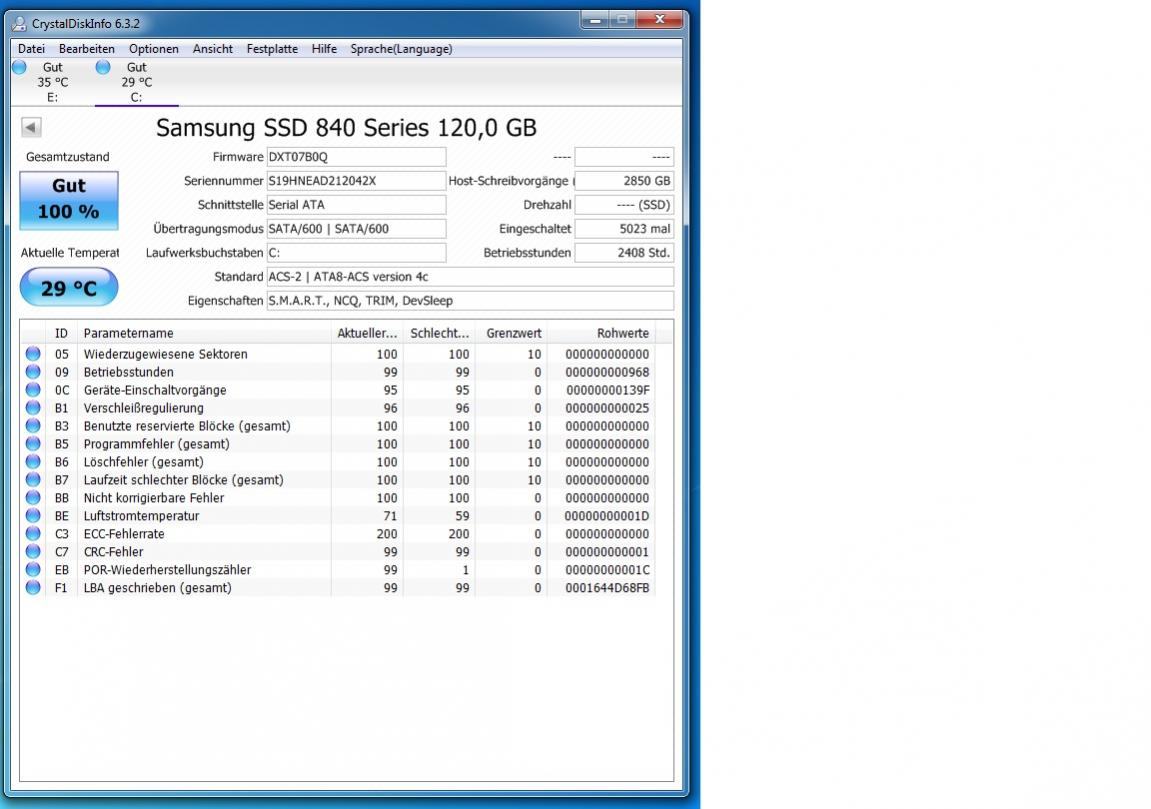Select the LBA geschrieben (gesamt) parameter name
The width and height of the screenshot is (1151, 809).
157,588
